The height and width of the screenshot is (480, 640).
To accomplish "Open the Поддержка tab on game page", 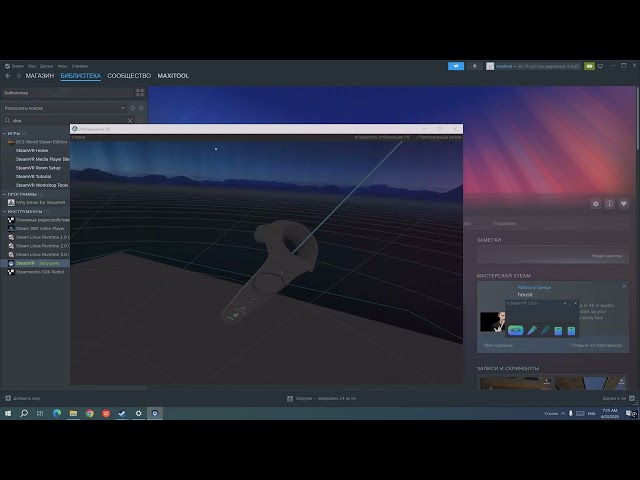I will click(504, 223).
